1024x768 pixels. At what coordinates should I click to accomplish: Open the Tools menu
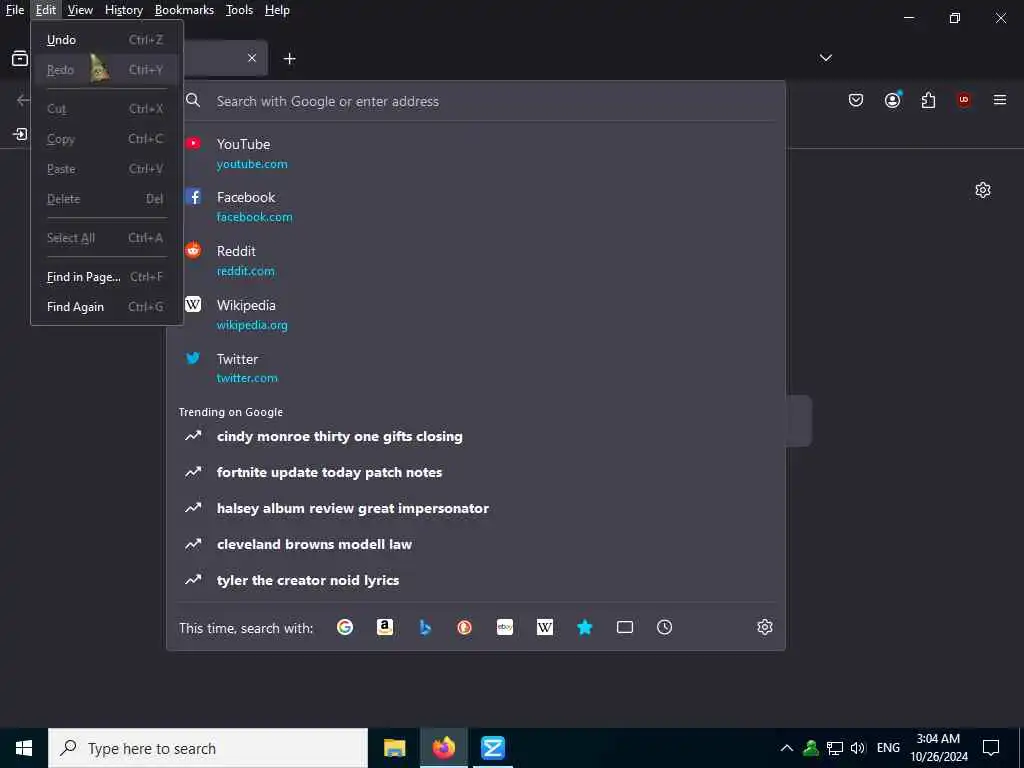(239, 10)
